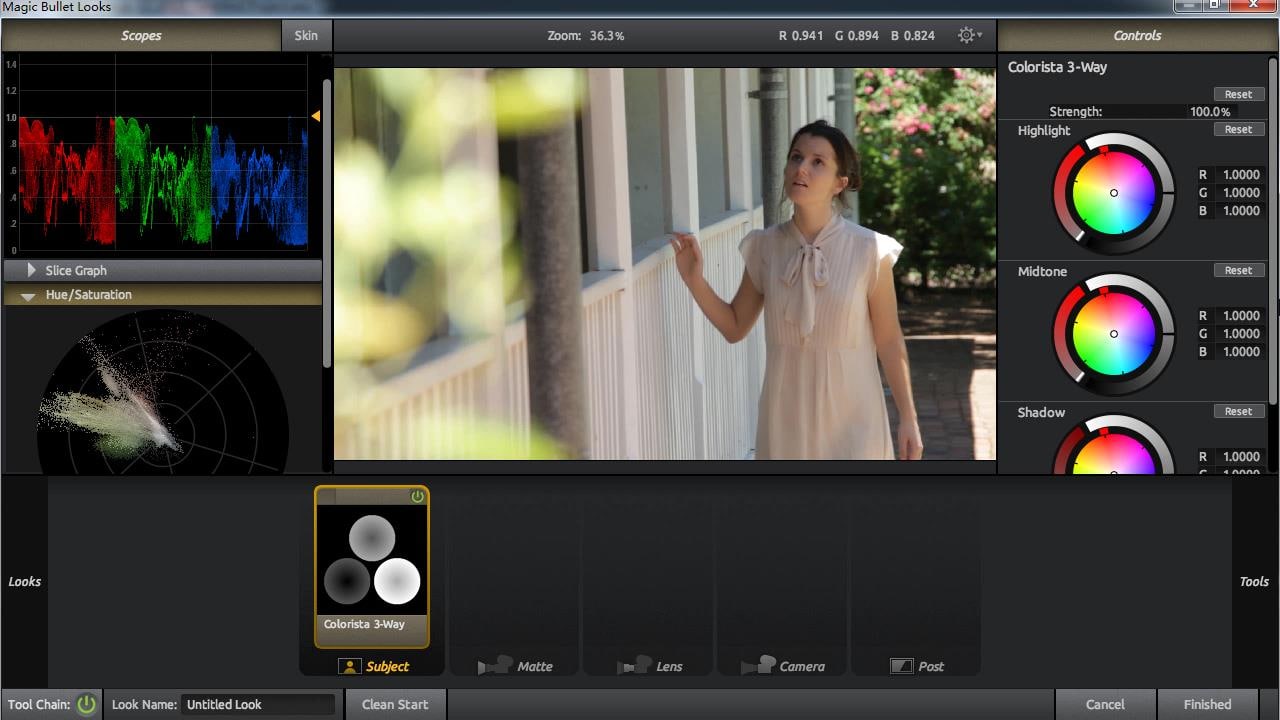Open the Tools drawer

point(1254,581)
